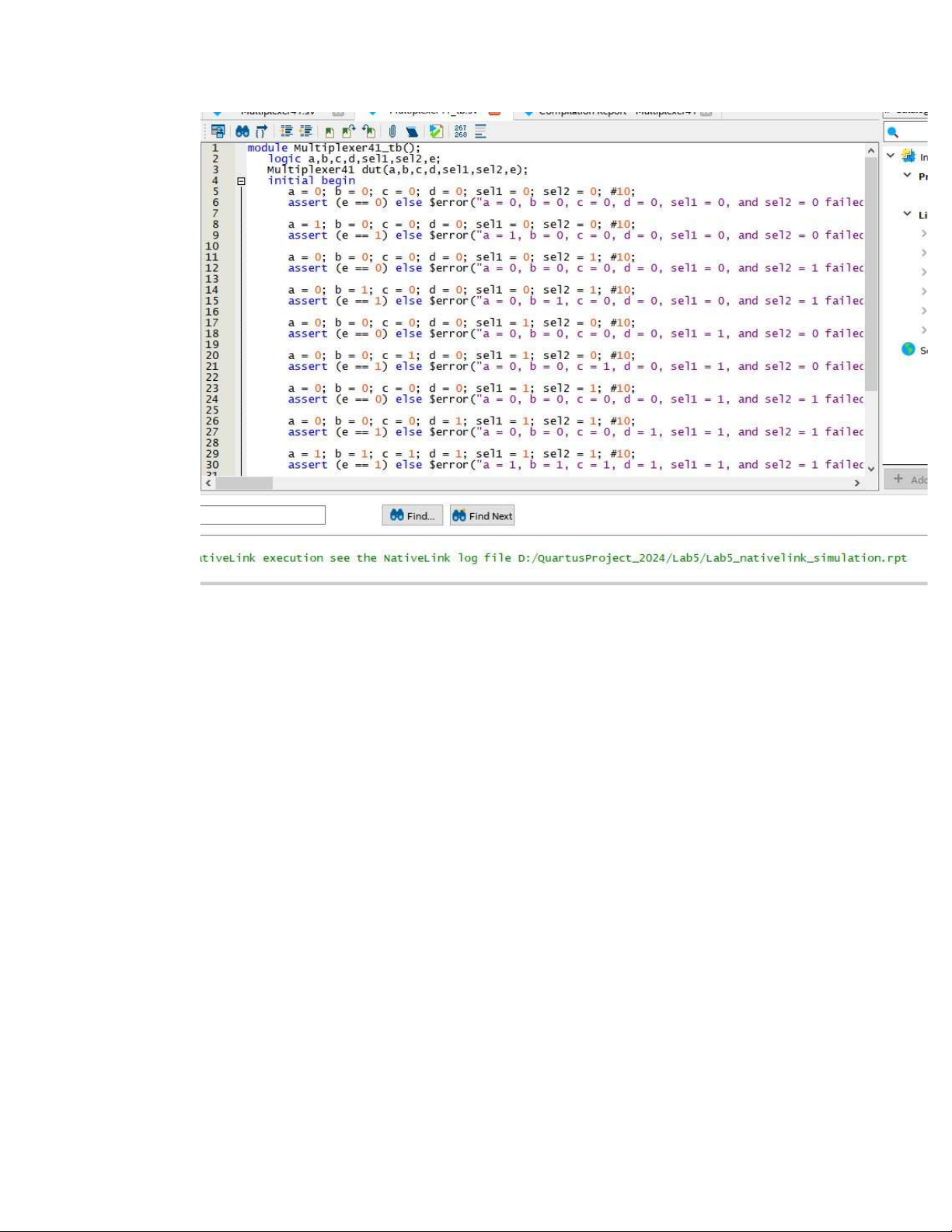Click the down arrow of editor vertical scrollbar
The width and height of the screenshot is (952, 1232).
(871, 469)
